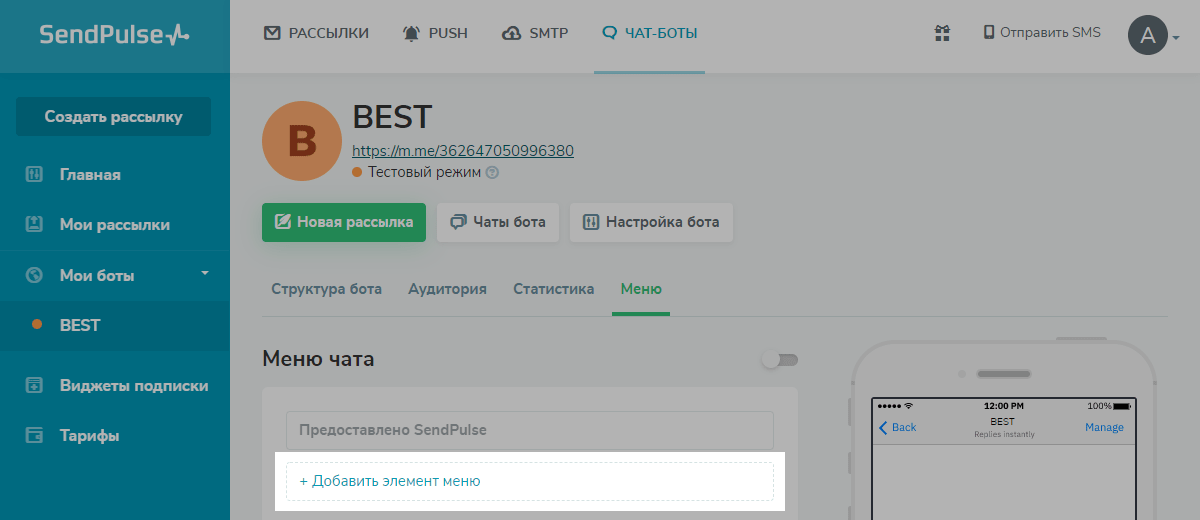Click the SendPulse logo

click(114, 35)
